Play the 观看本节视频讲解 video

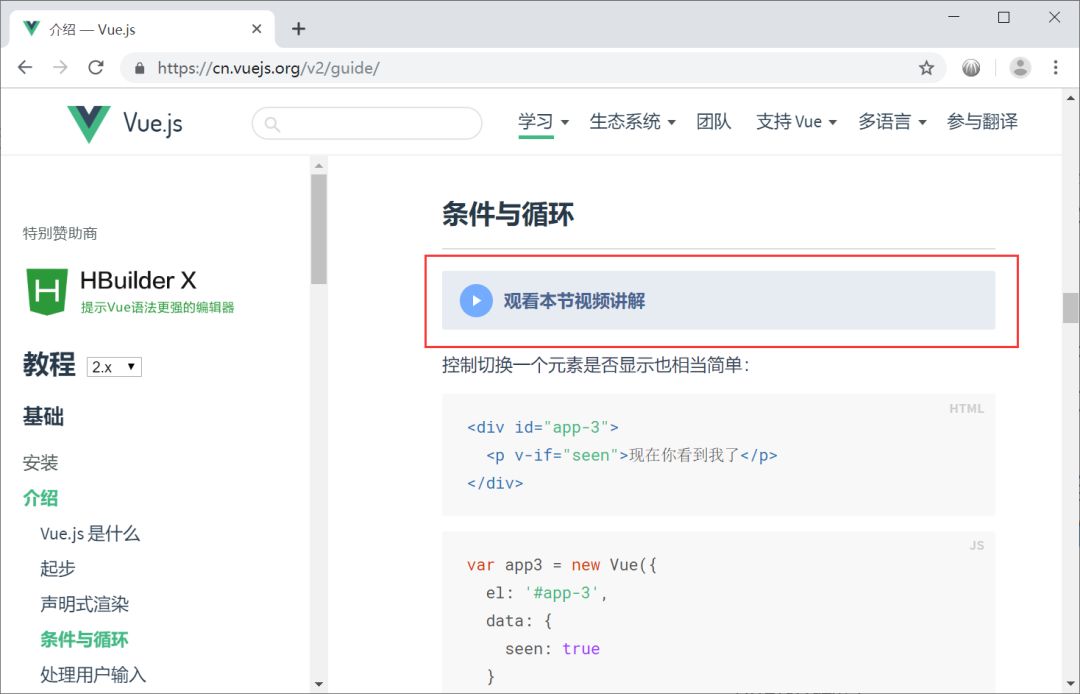(x=475, y=299)
